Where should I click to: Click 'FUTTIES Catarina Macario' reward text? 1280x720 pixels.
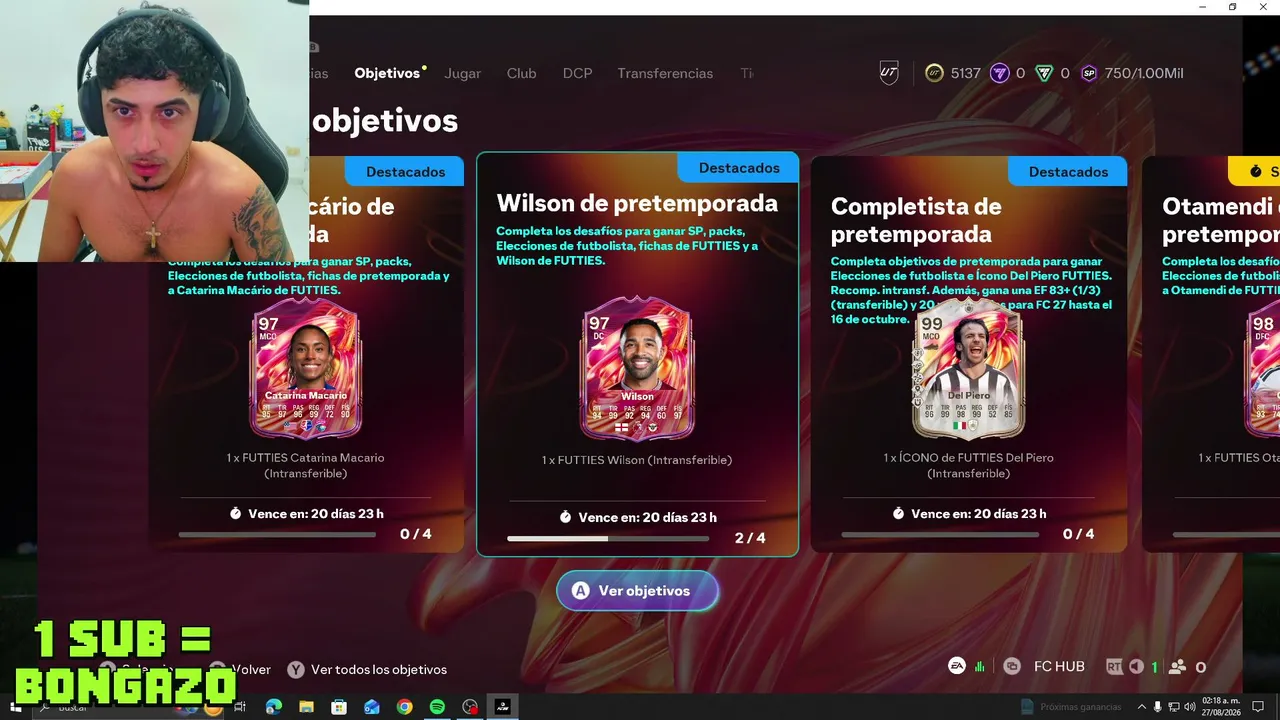305,457
